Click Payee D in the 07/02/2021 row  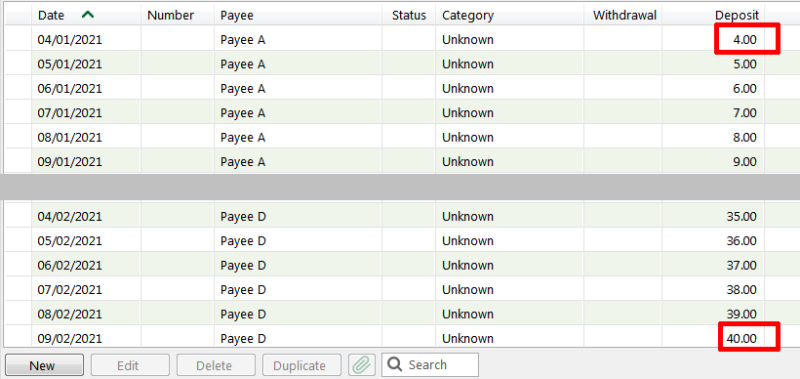[x=243, y=289]
